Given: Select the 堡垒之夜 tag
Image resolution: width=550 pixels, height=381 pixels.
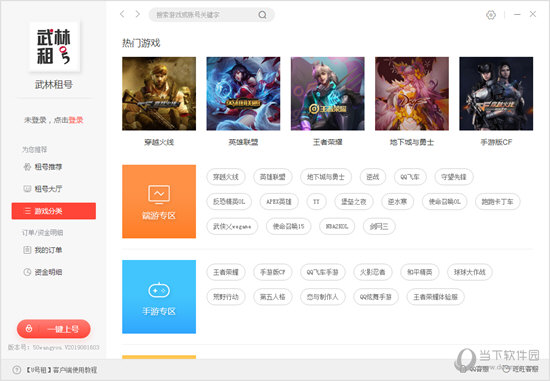Looking at the screenshot, I should point(354,202).
